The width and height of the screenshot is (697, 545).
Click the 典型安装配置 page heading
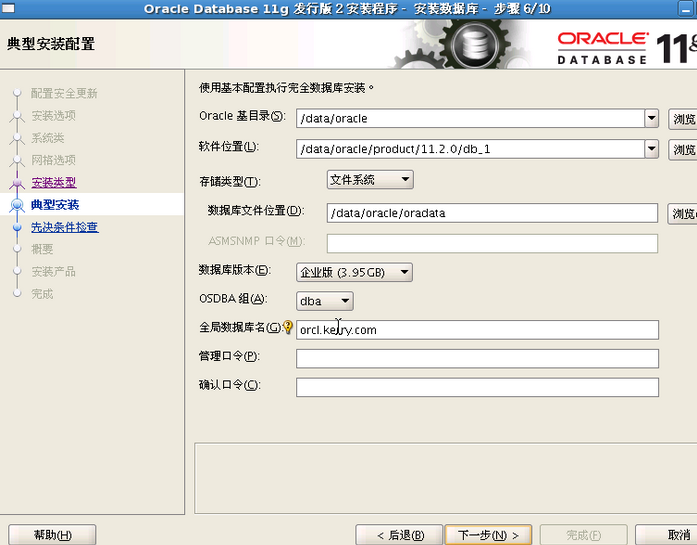pyautogui.click(x=51, y=44)
